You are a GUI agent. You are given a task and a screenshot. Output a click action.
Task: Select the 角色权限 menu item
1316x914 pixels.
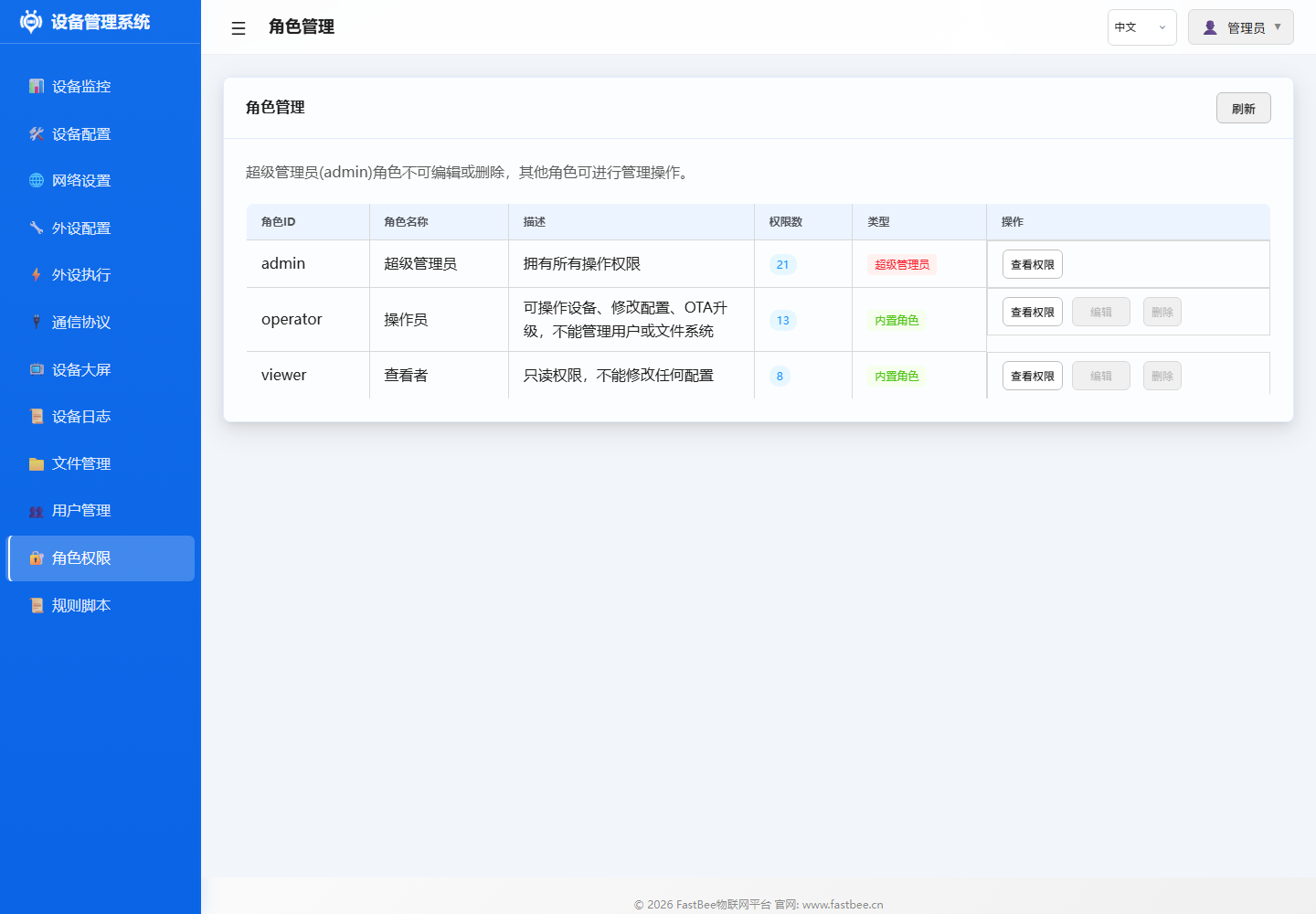[x=101, y=558]
